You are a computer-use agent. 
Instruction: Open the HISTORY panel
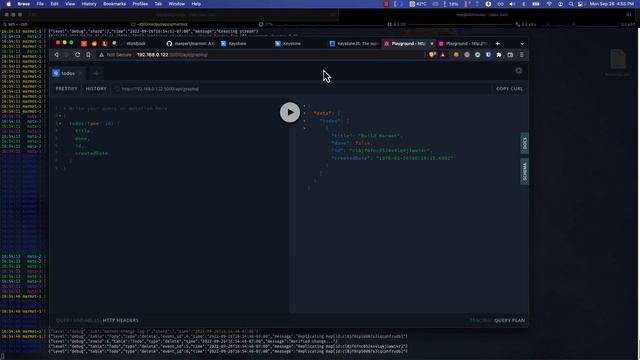(96, 89)
